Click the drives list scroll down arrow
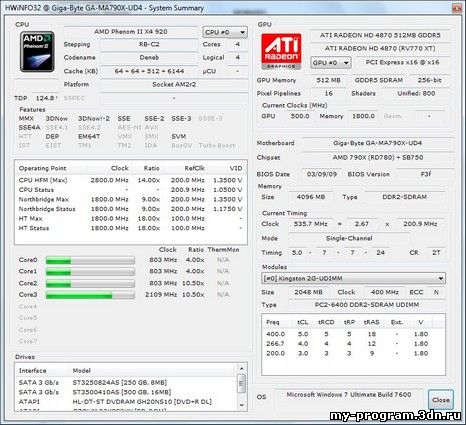466x425 pixels. 242,405
